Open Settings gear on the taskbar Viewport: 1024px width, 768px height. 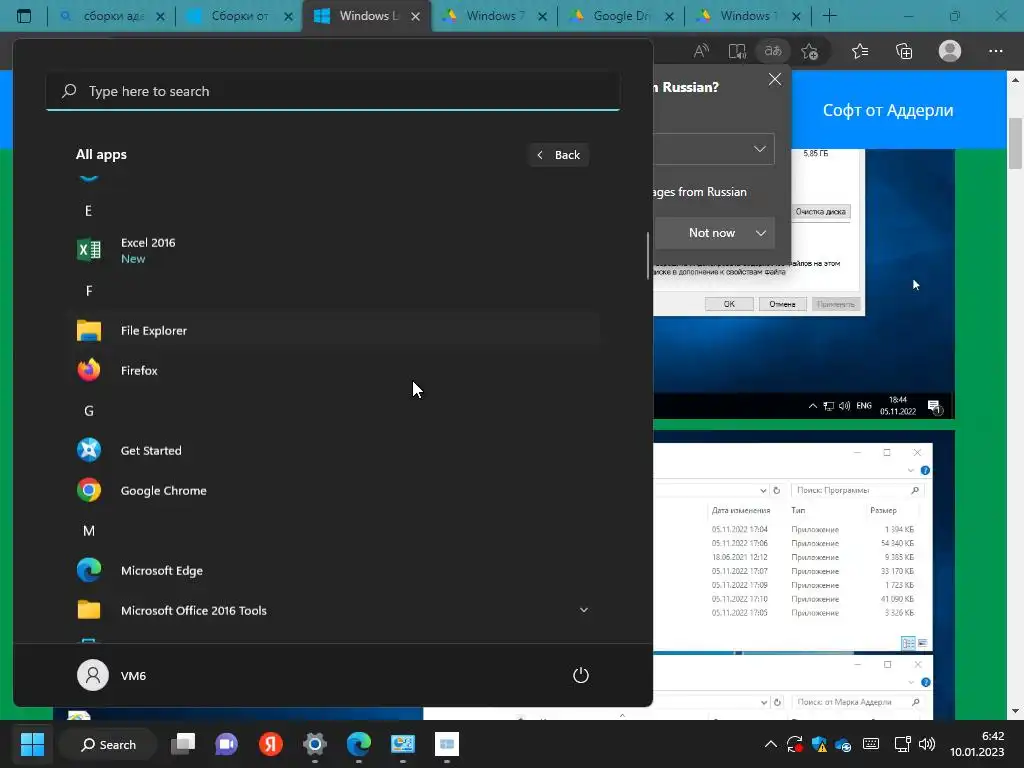tap(315, 744)
